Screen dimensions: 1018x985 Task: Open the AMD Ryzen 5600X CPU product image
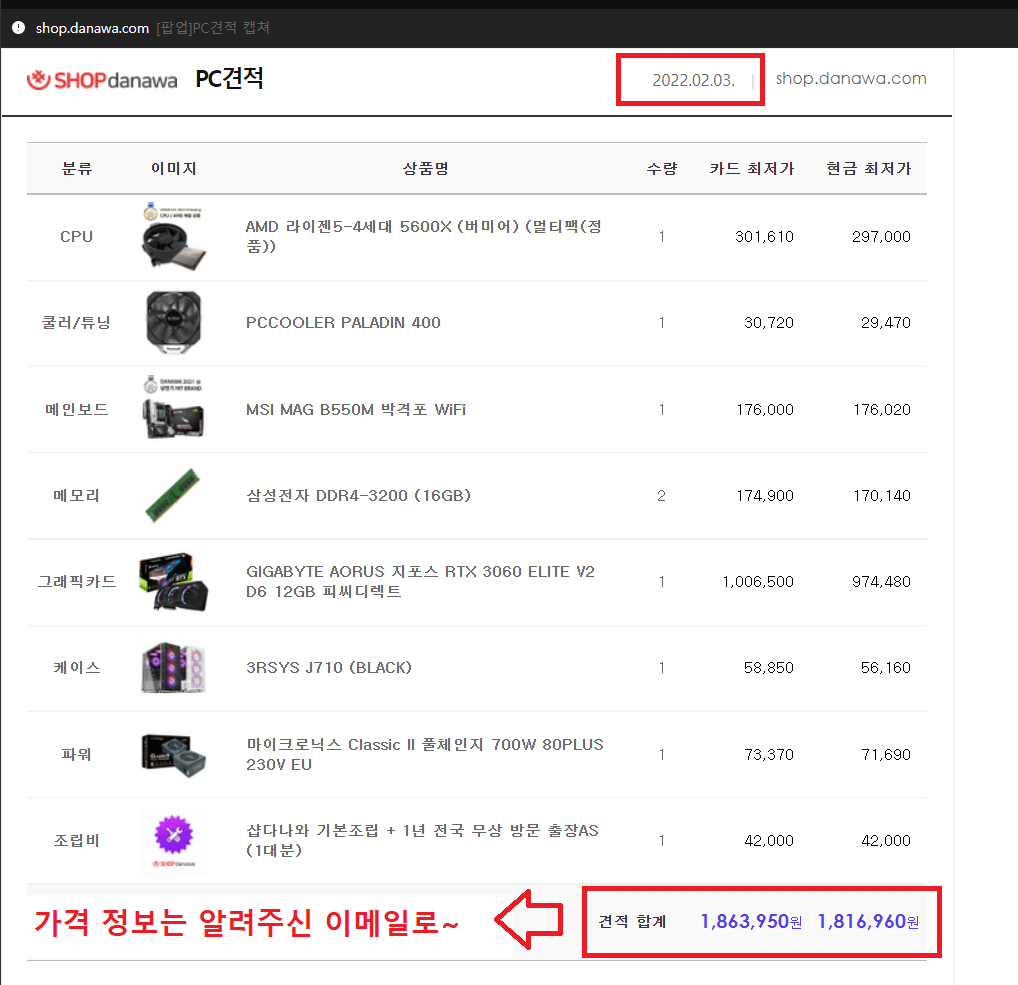point(173,237)
